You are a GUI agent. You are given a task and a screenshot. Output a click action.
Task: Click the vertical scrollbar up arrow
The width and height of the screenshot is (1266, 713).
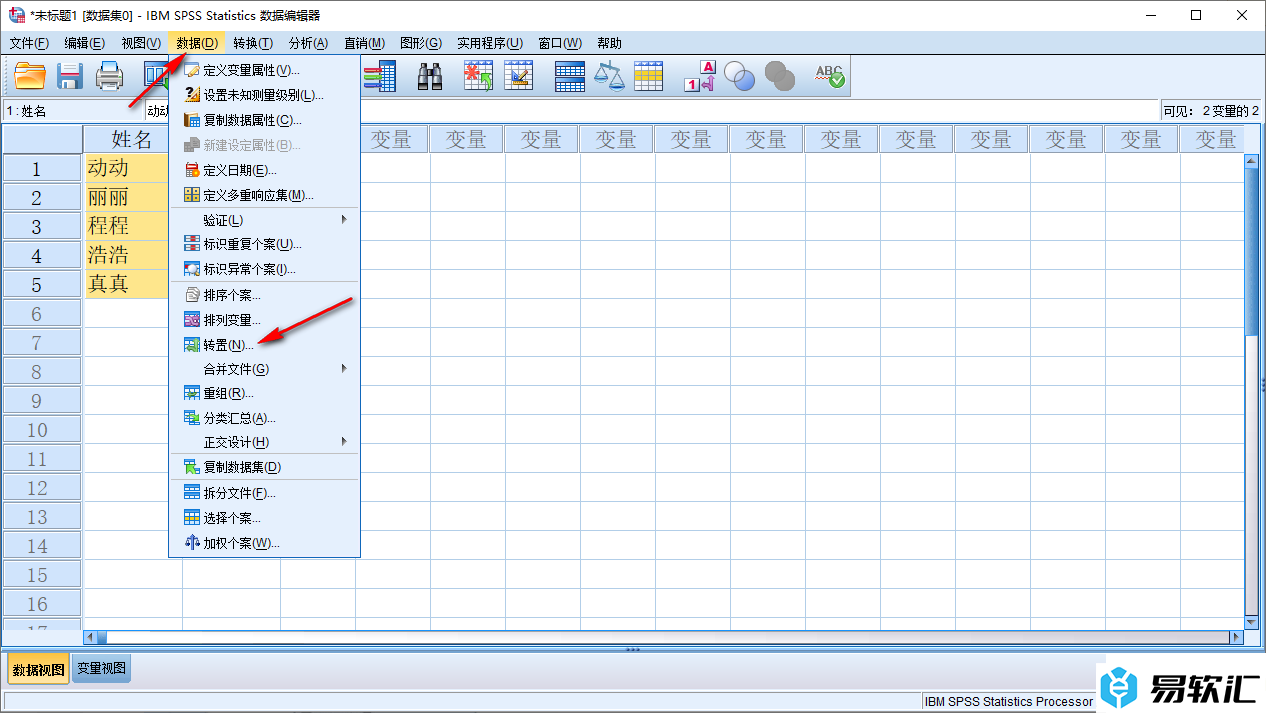pyautogui.click(x=1252, y=161)
